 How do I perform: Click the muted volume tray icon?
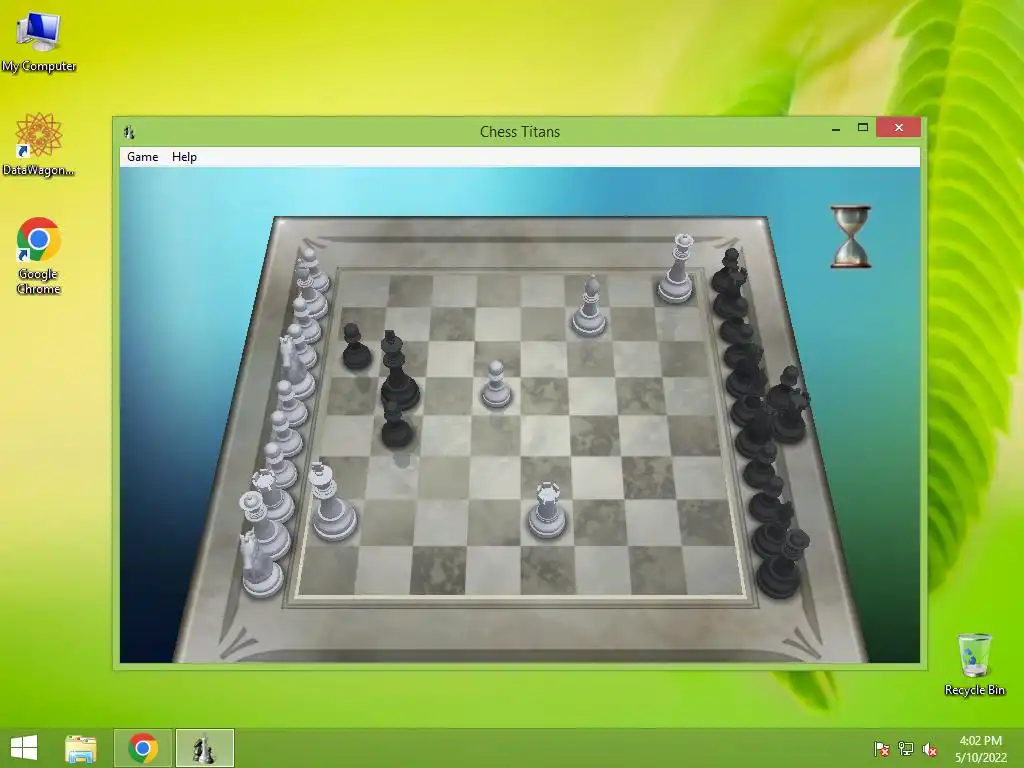click(x=930, y=749)
